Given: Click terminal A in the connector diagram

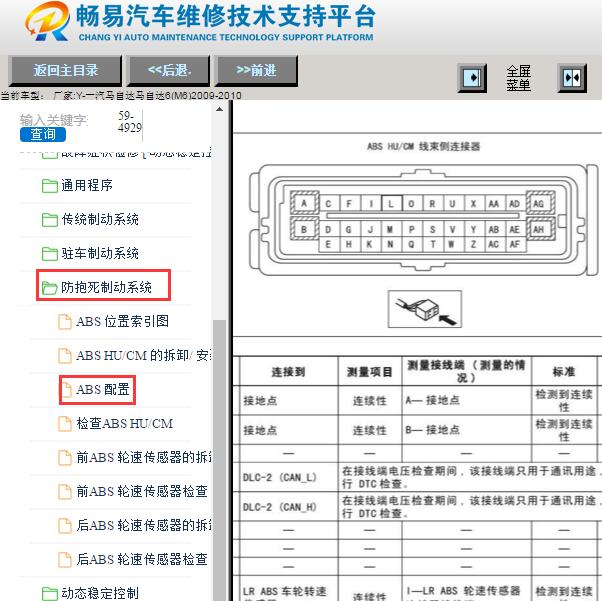Looking at the screenshot, I should coord(304,203).
